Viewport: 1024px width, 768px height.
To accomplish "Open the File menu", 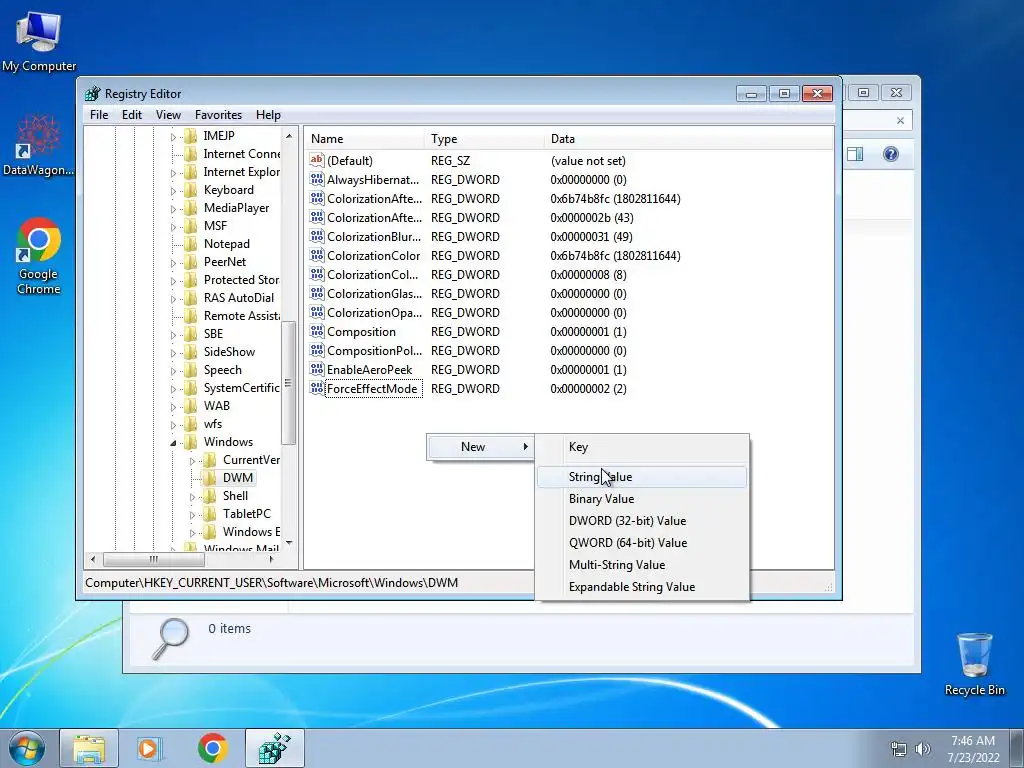I will coord(99,115).
